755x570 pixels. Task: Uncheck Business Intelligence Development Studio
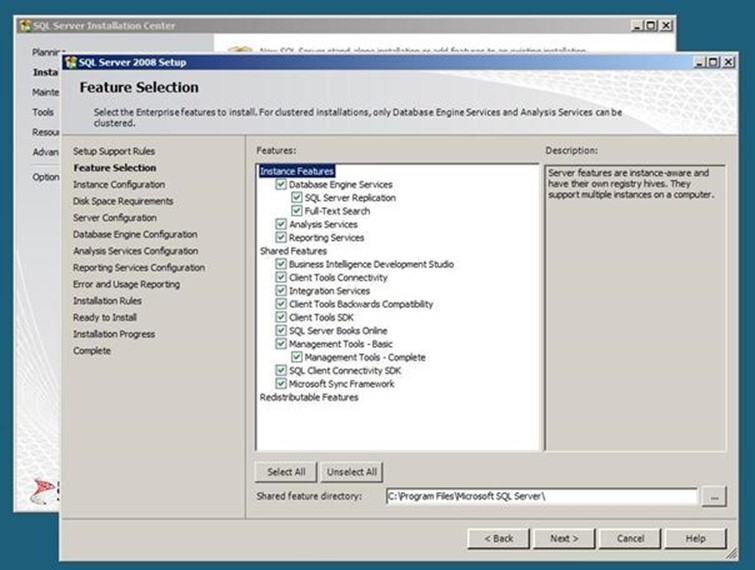[281, 264]
